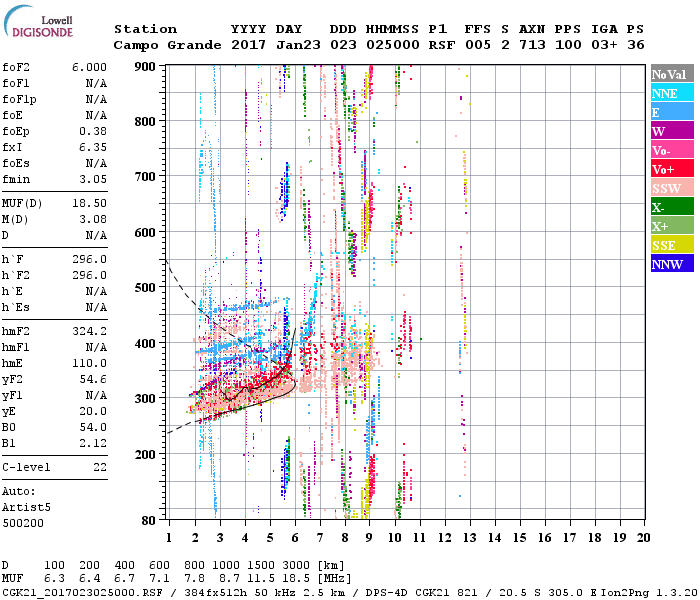This screenshot has height=600, width=700.
Task: Click the 900 km height axis label
Action: click(146, 67)
